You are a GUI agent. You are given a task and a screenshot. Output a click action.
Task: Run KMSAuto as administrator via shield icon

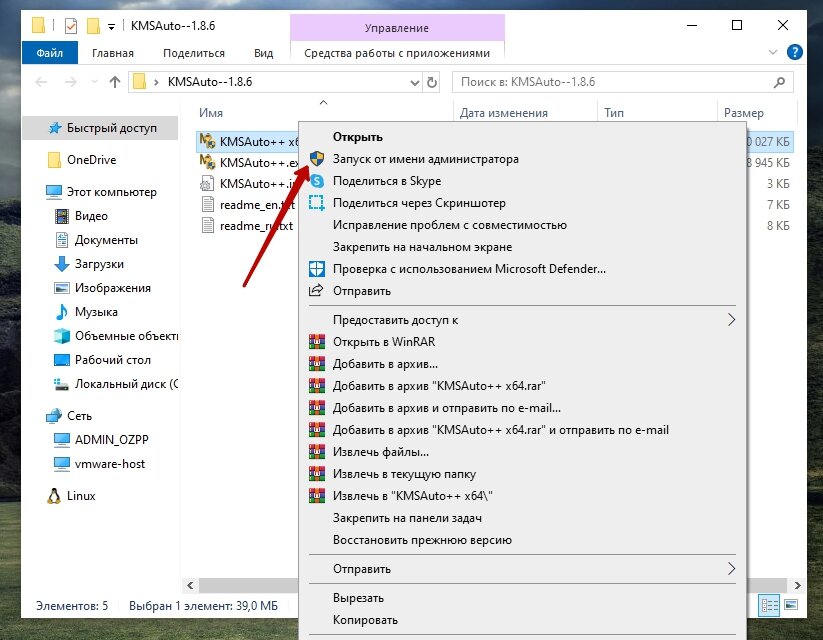tap(319, 158)
